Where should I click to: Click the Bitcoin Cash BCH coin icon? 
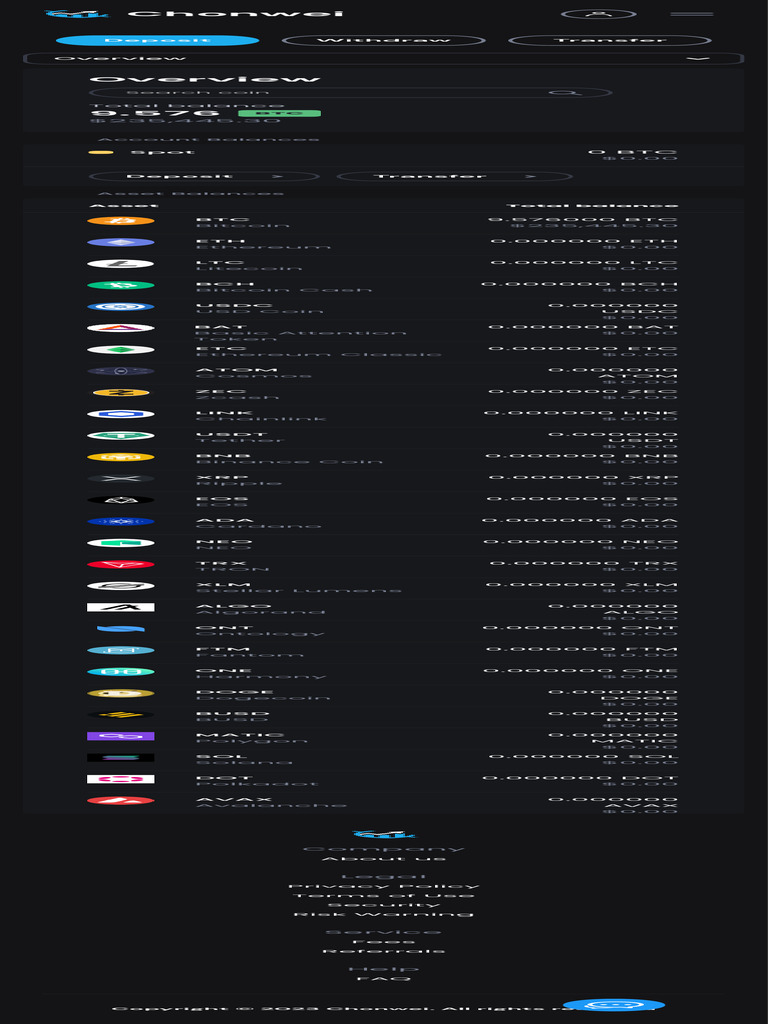coord(121,285)
